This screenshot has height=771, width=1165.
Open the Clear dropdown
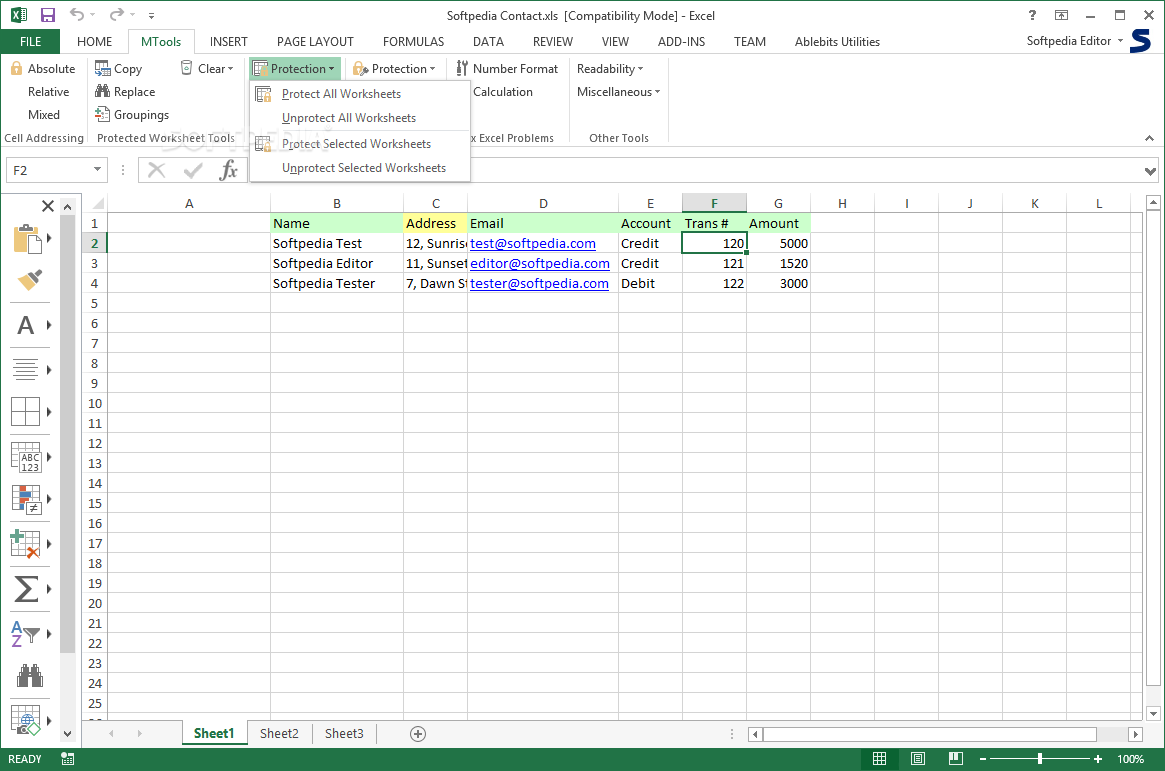click(x=207, y=68)
